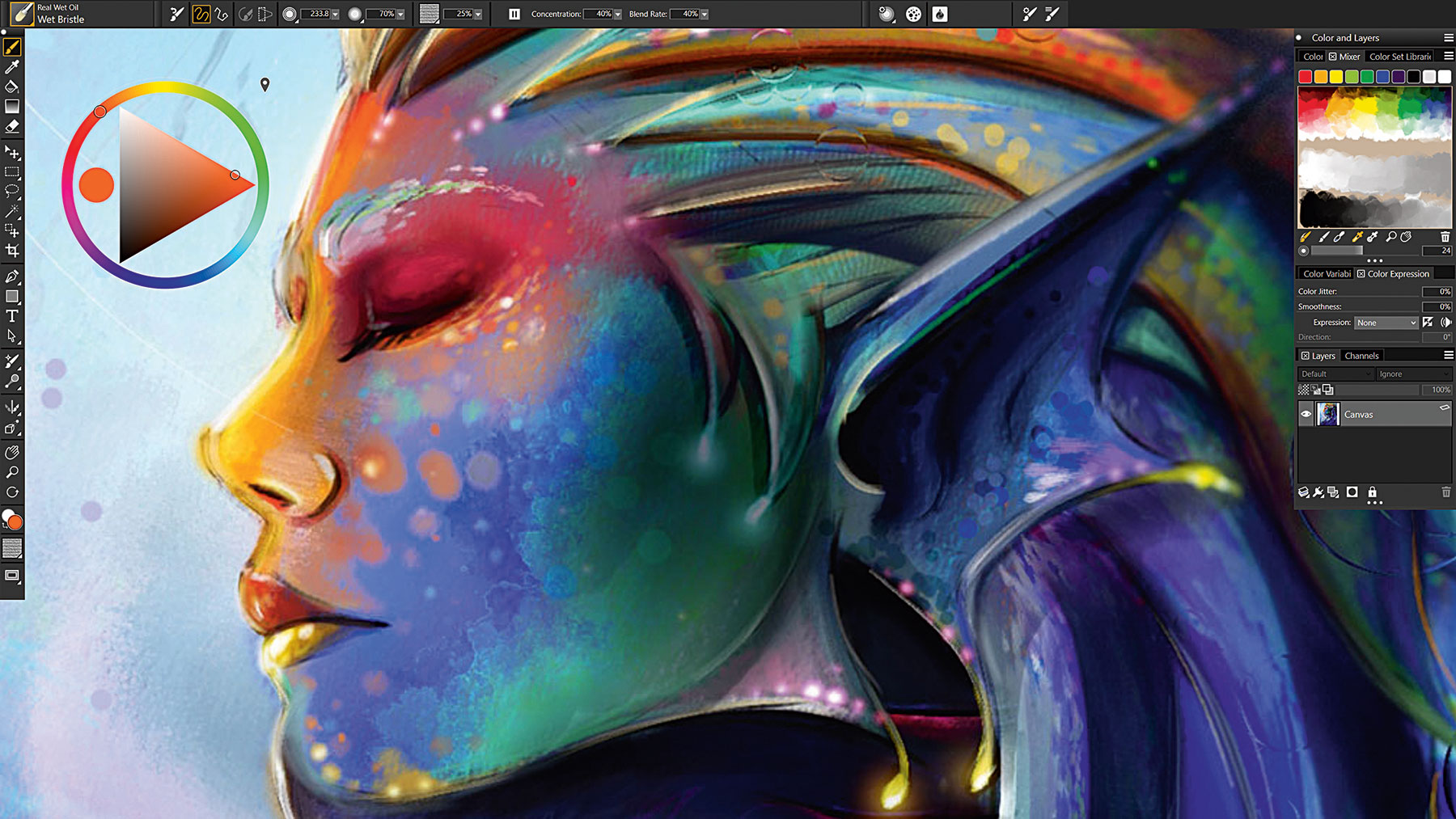Open the brush Size dropdown showing 233.8
The height and width of the screenshot is (819, 1456).
click(333, 13)
